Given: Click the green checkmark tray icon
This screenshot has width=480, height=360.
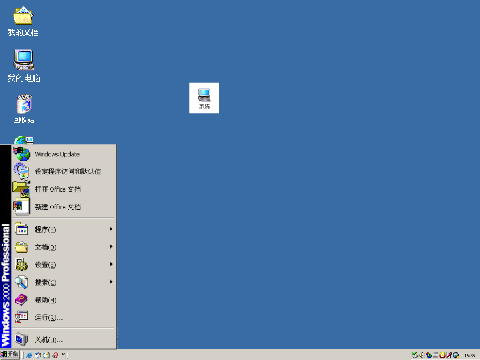Looking at the screenshot, I should coord(415,355).
